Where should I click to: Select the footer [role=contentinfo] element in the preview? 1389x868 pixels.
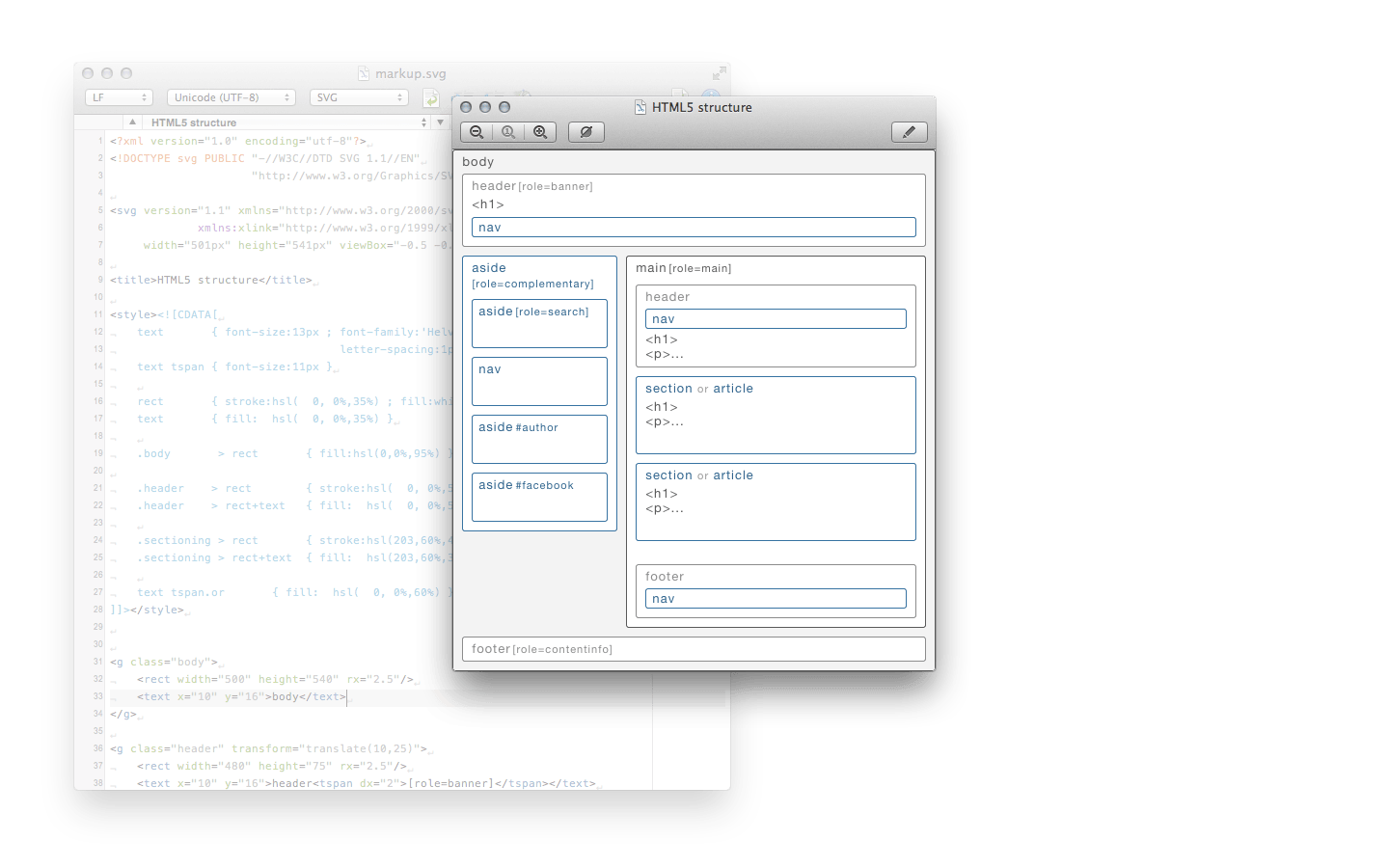click(693, 649)
